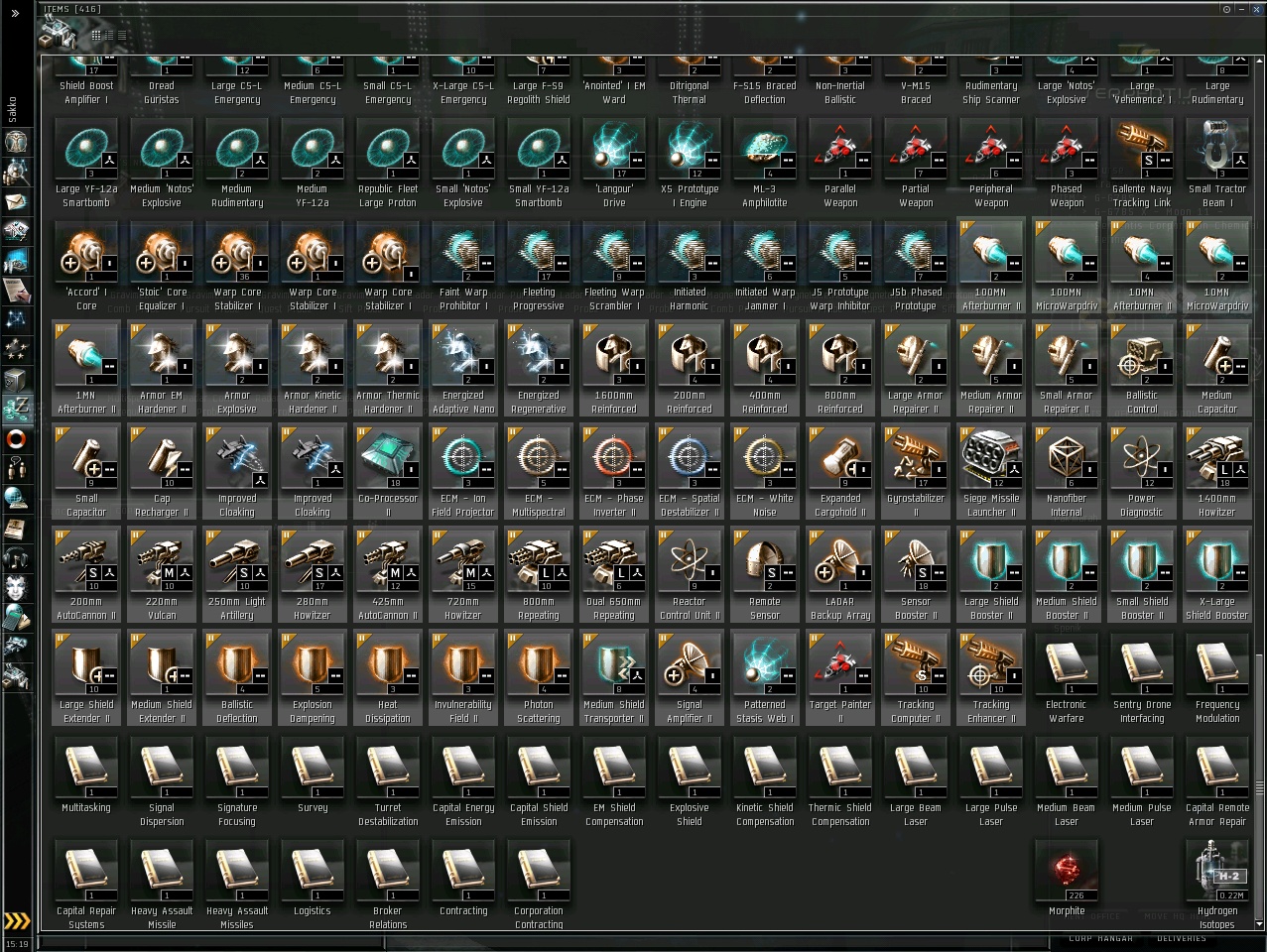Select the 'Accord' I Core module
Screen dimensions: 1267x952
click(86, 266)
